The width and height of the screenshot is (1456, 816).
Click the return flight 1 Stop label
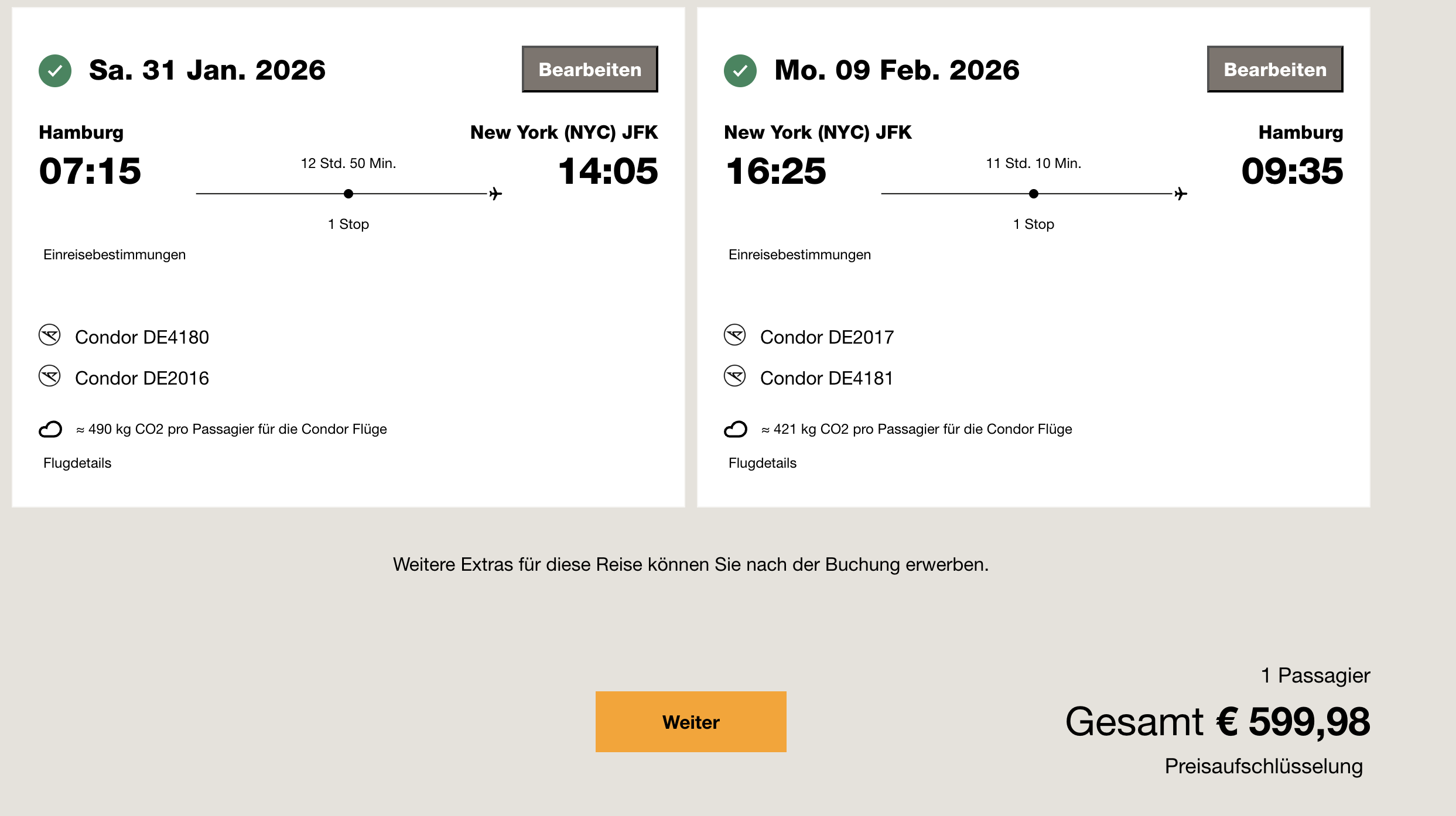1034,224
